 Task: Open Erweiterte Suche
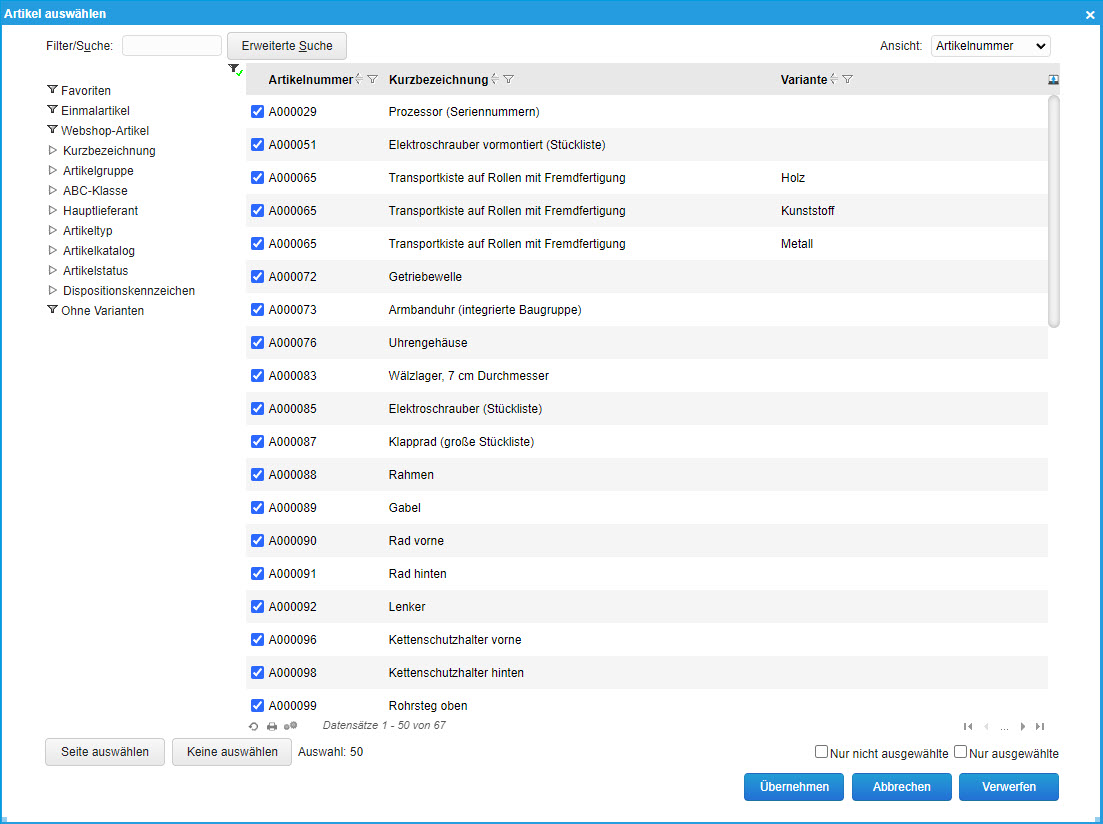click(x=287, y=46)
